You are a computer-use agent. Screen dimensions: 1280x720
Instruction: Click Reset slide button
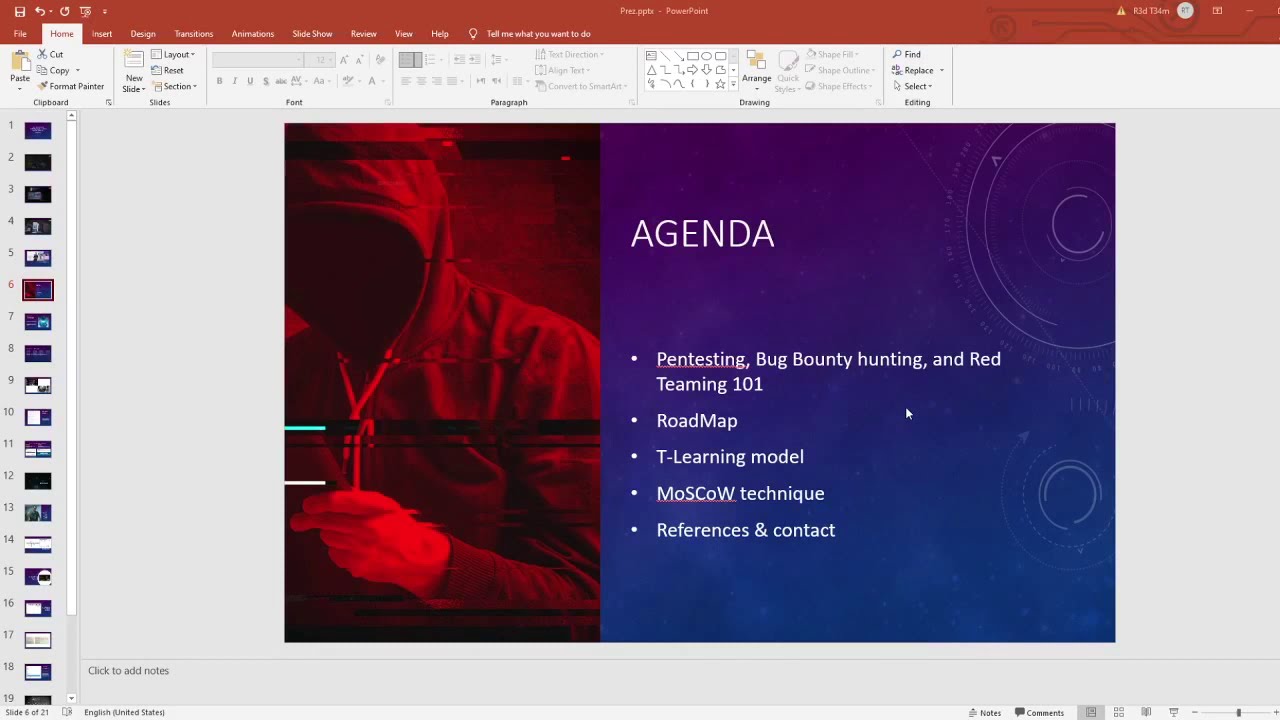(x=168, y=70)
